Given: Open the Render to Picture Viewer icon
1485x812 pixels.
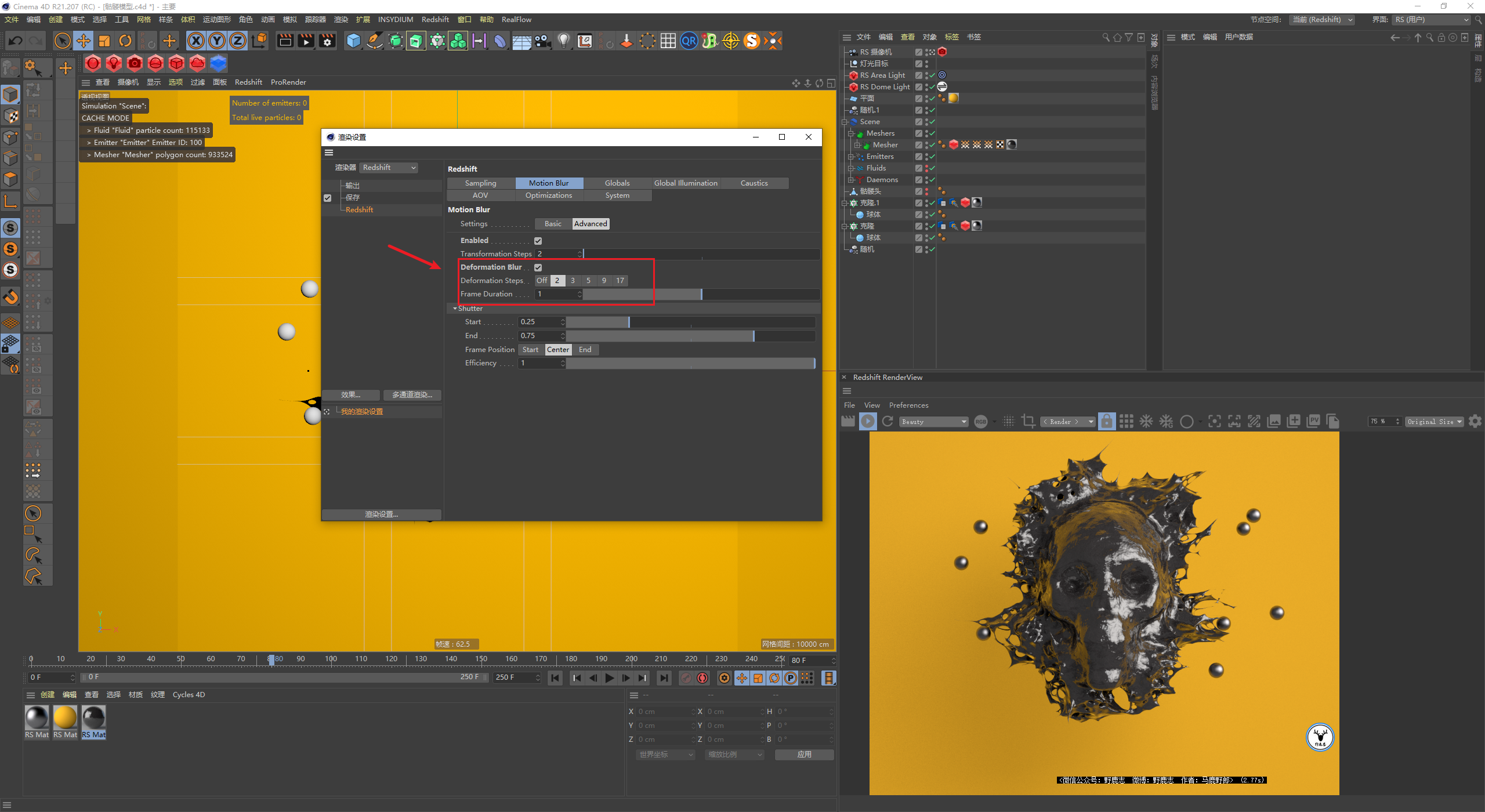Looking at the screenshot, I should point(306,41).
